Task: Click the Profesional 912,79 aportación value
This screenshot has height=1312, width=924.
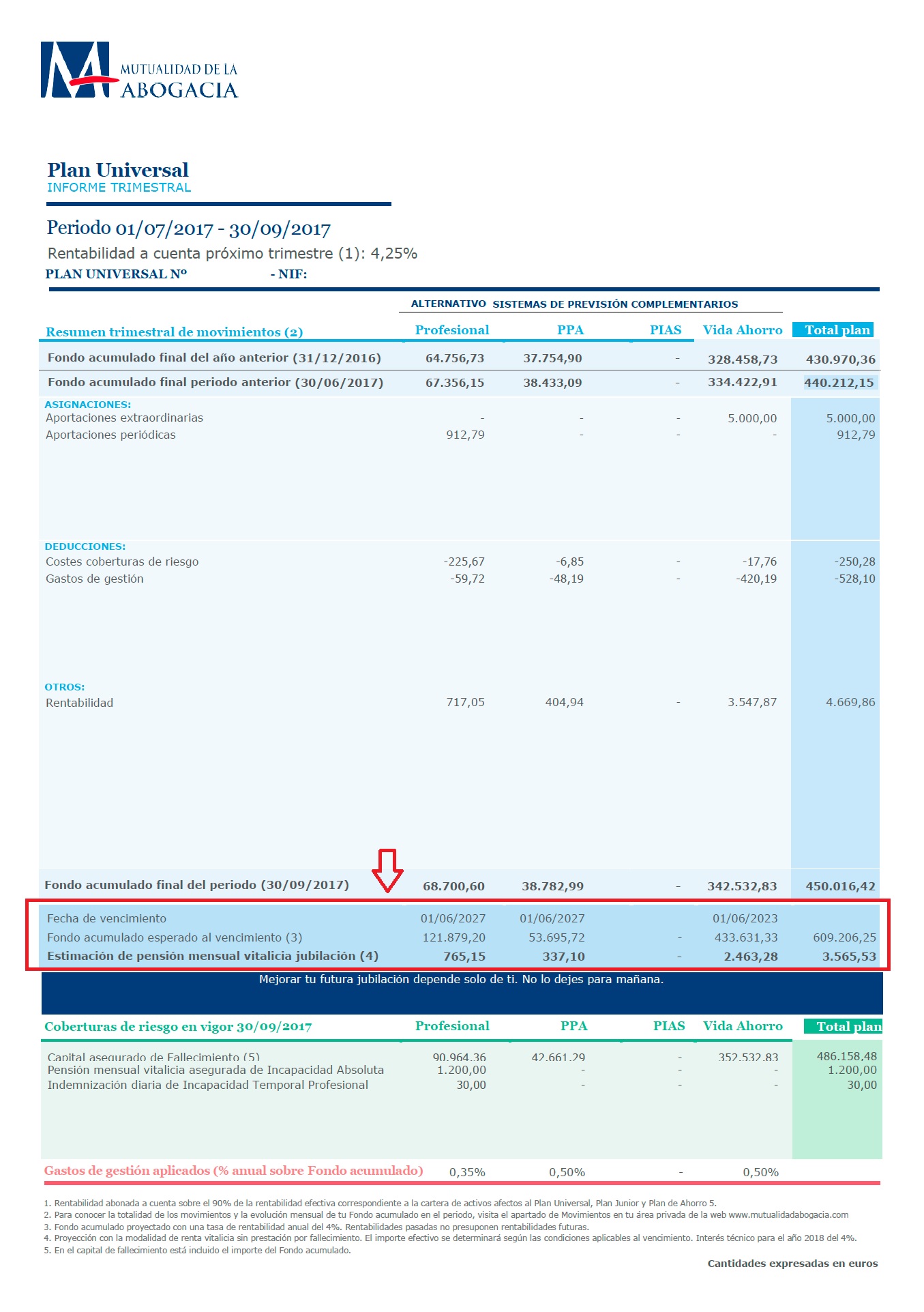Action: click(465, 435)
